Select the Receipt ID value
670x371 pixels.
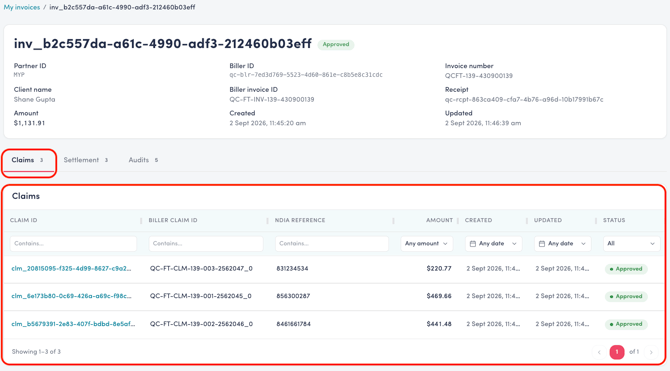[524, 100]
